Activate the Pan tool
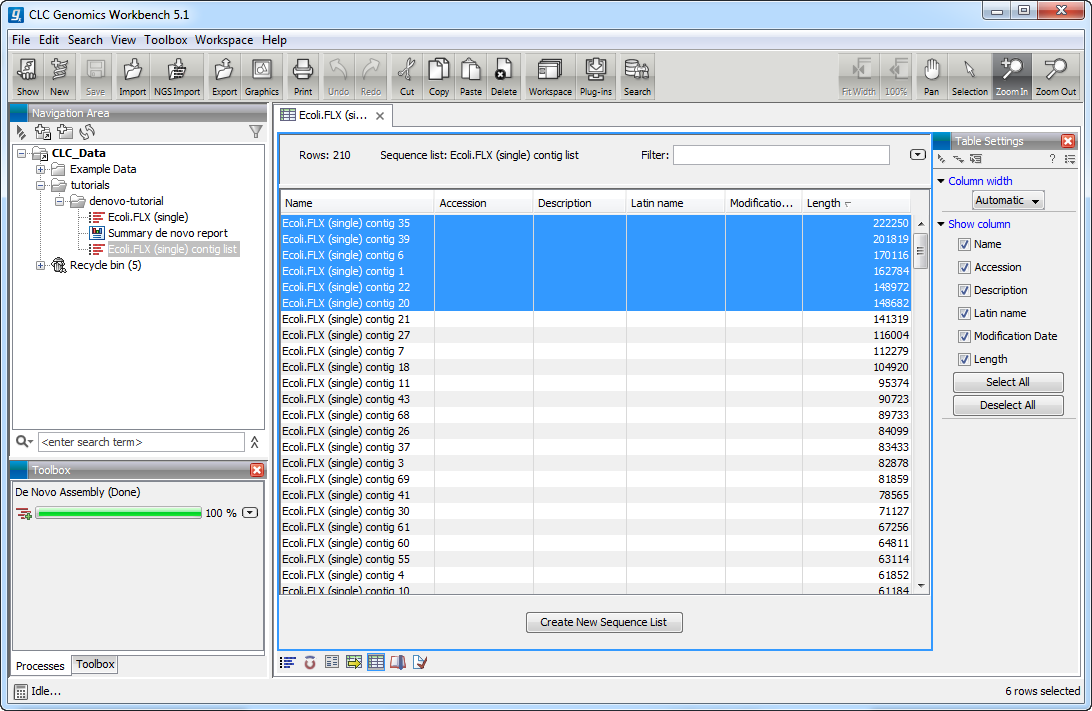The image size is (1092, 711). pyautogui.click(x=931, y=77)
